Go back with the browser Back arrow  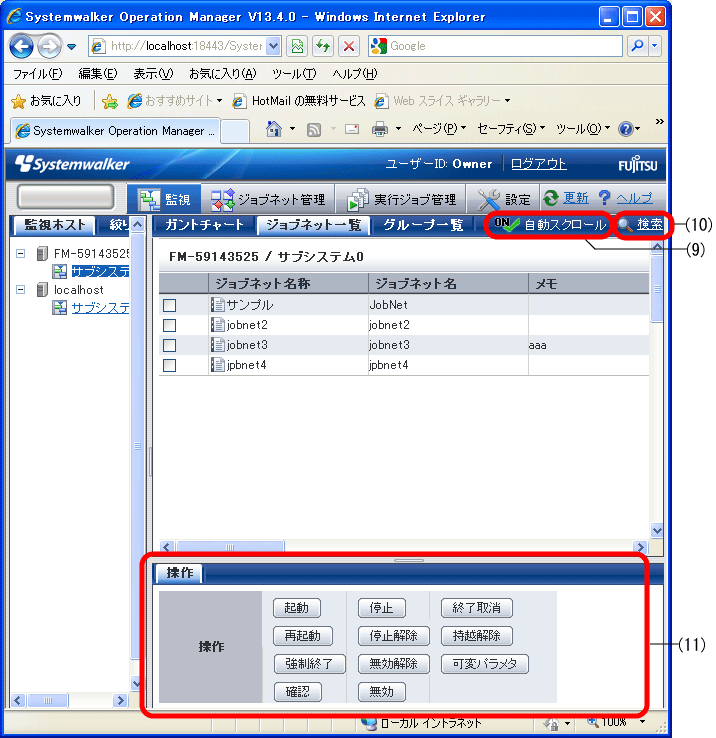[x=21, y=46]
